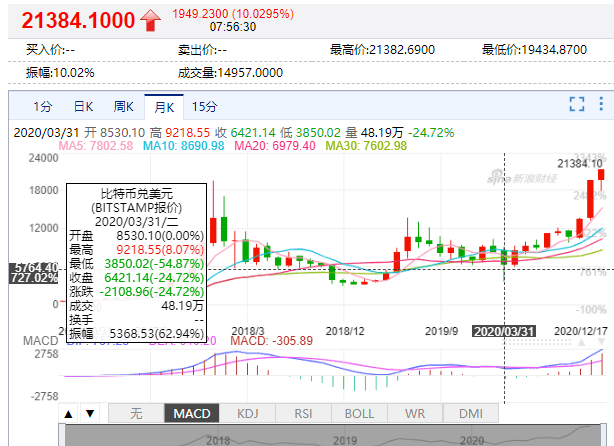Screen dimensions: 614x446
Task: Select the RSI indicator button
Action: pos(303,413)
